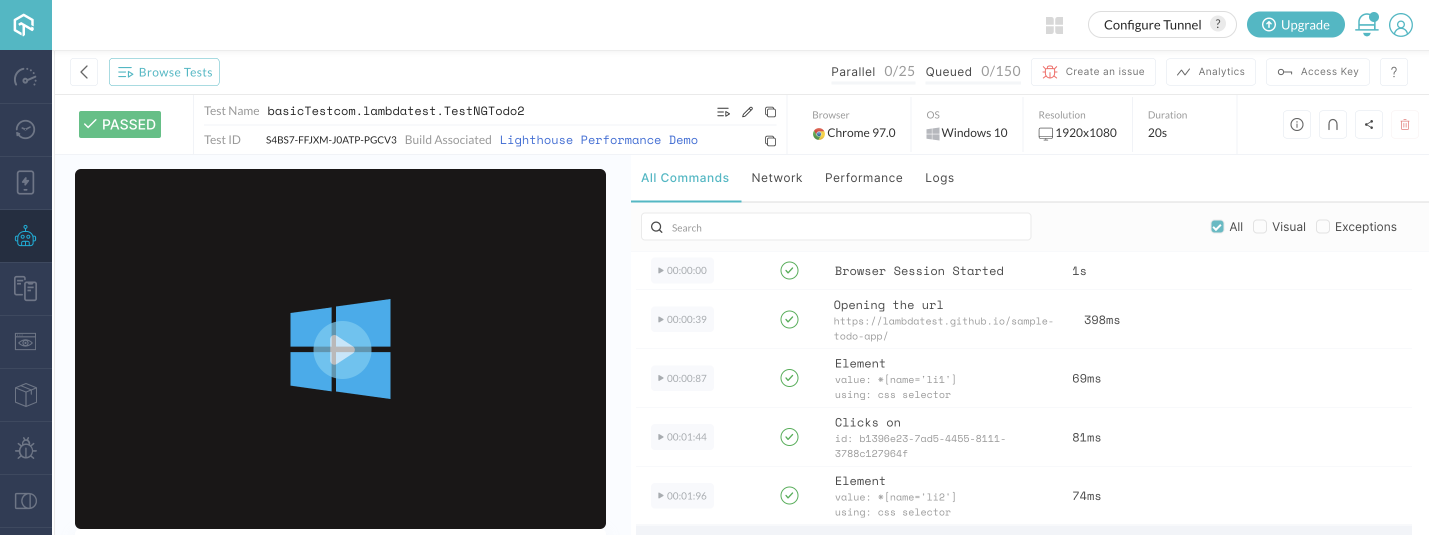The height and width of the screenshot is (535, 1429).
Task: Open the Lighthouse Performance Demo build link
Action: 598,141
